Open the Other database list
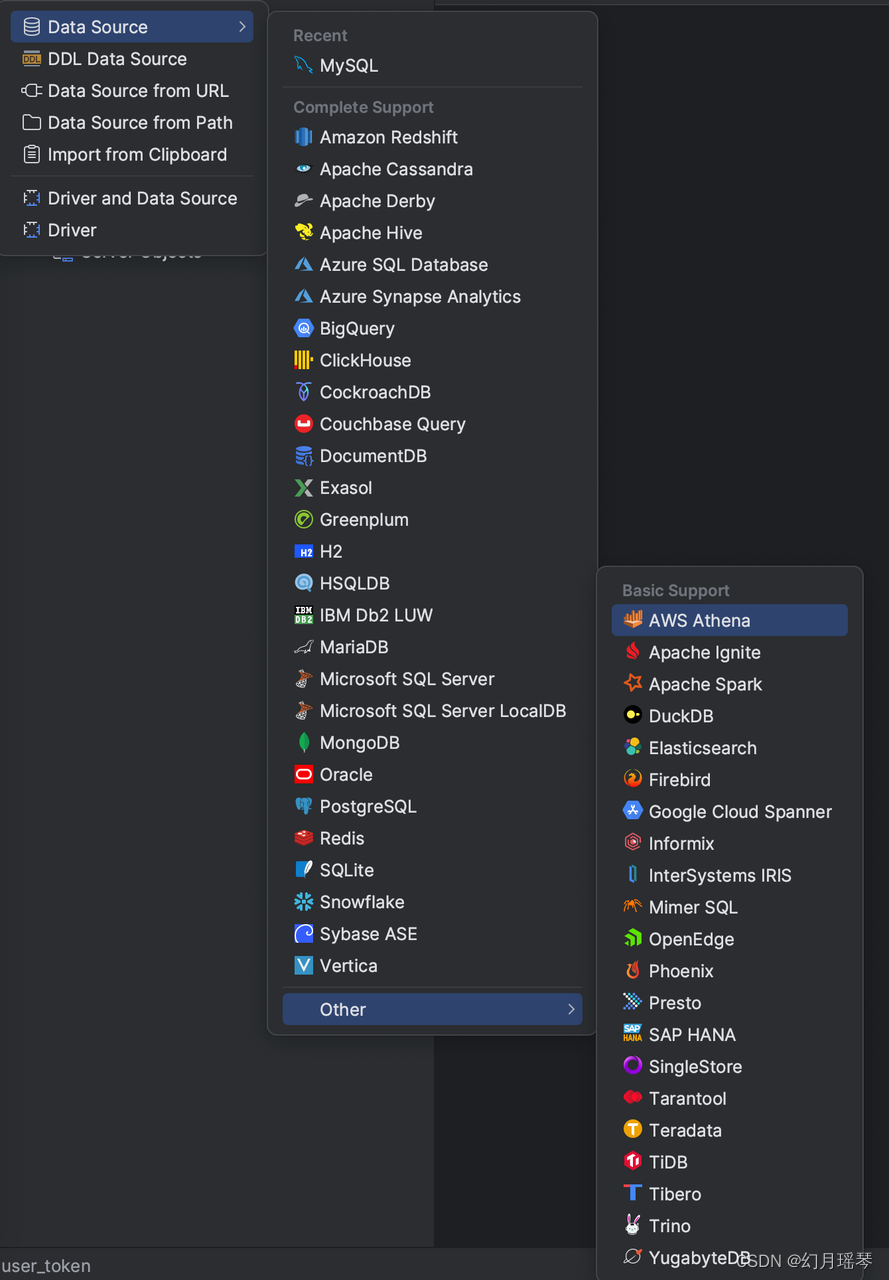The height and width of the screenshot is (1280, 889). point(432,1009)
